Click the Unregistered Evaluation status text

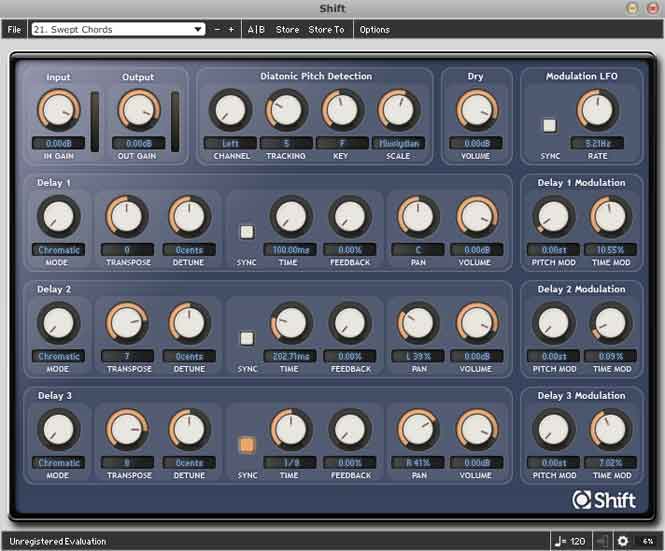point(58,541)
